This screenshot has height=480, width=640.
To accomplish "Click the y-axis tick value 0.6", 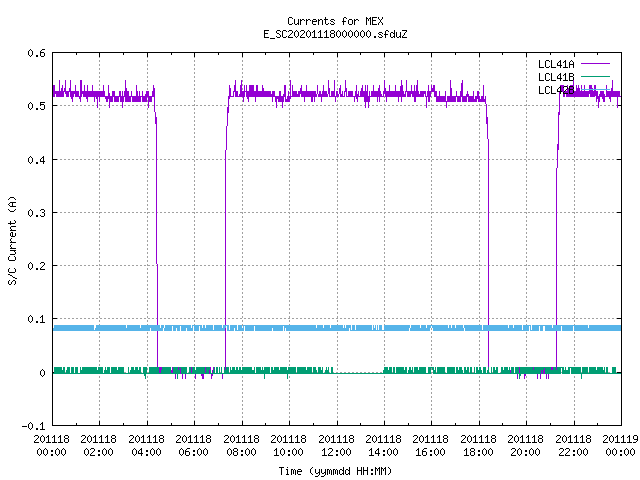I will [36, 53].
